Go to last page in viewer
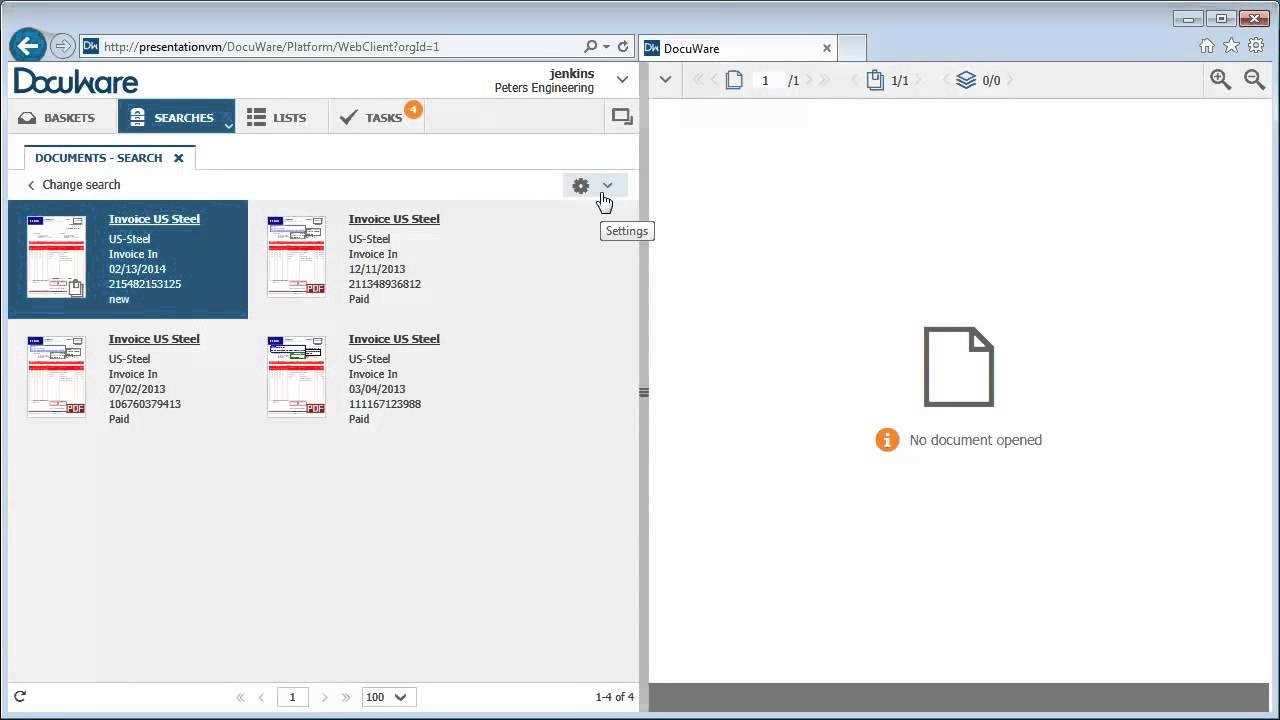This screenshot has height=720, width=1280. (x=826, y=80)
